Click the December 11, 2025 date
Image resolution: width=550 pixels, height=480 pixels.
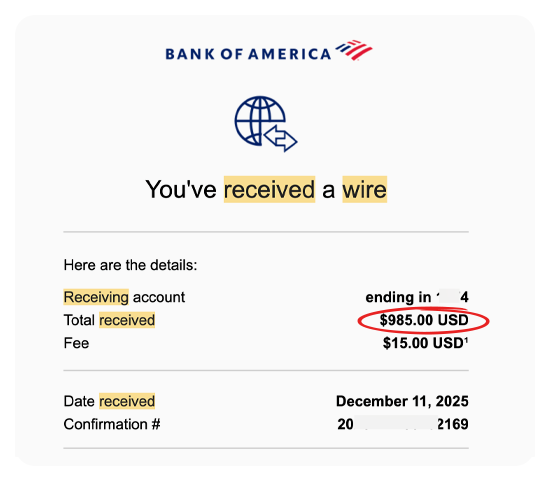402,401
